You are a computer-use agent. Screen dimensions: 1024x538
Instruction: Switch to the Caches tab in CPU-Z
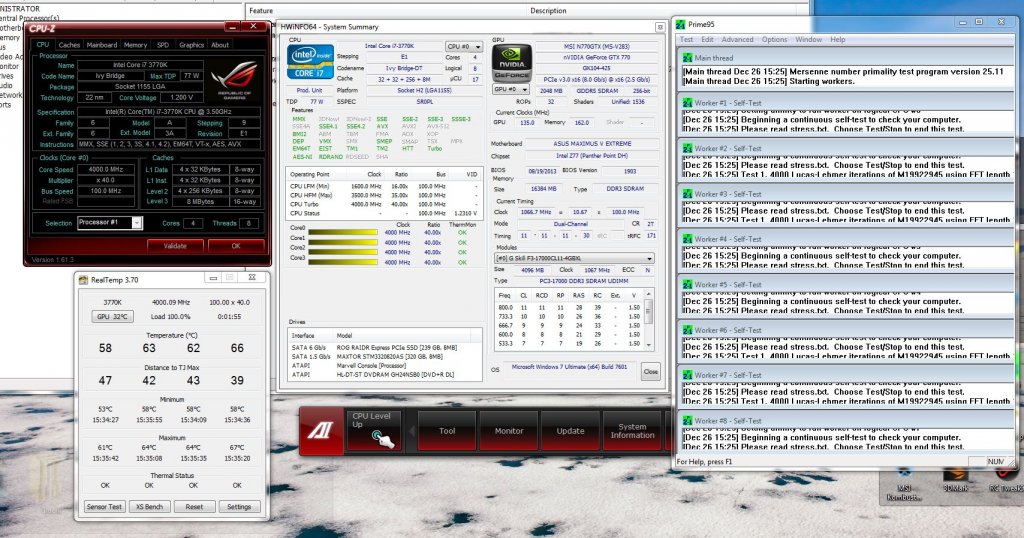[x=69, y=45]
